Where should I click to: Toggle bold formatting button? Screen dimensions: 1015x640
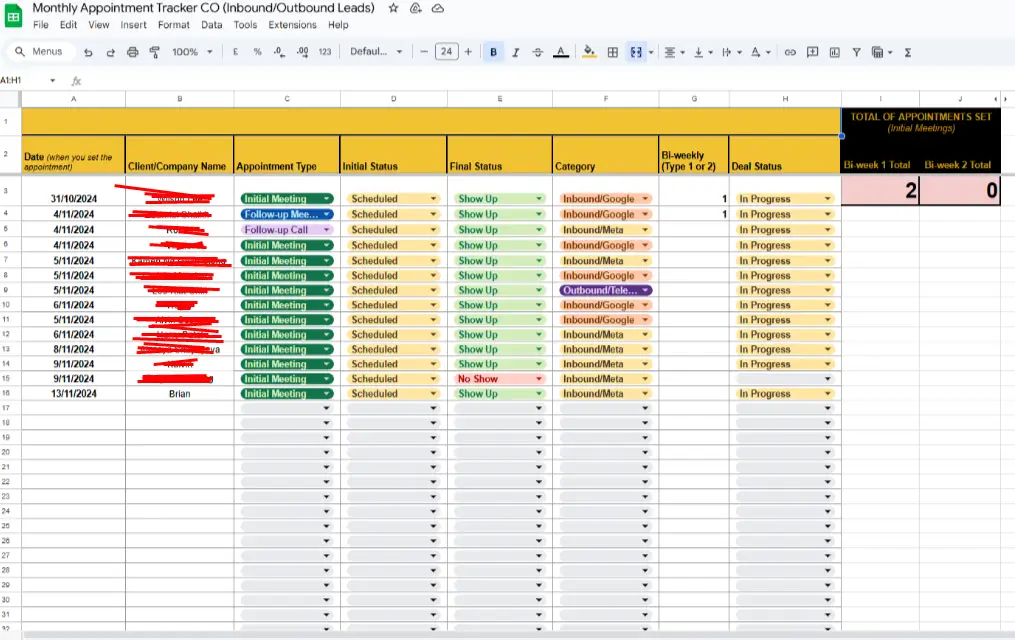pyautogui.click(x=494, y=52)
